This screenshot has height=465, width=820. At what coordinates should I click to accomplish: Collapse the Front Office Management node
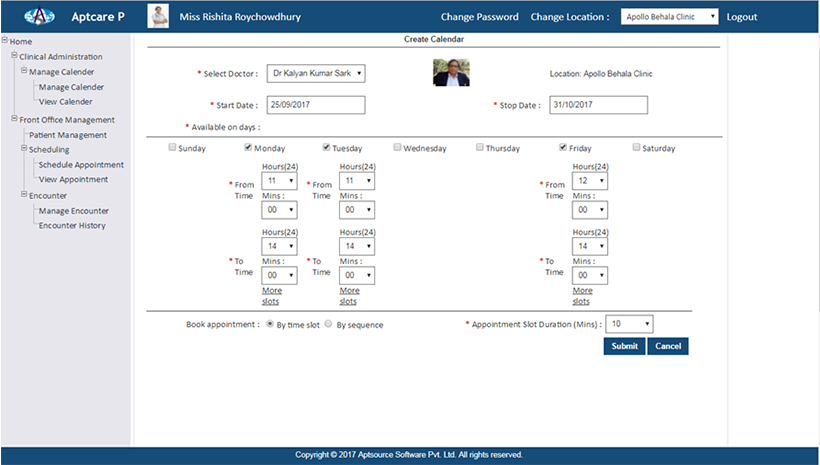[15, 120]
